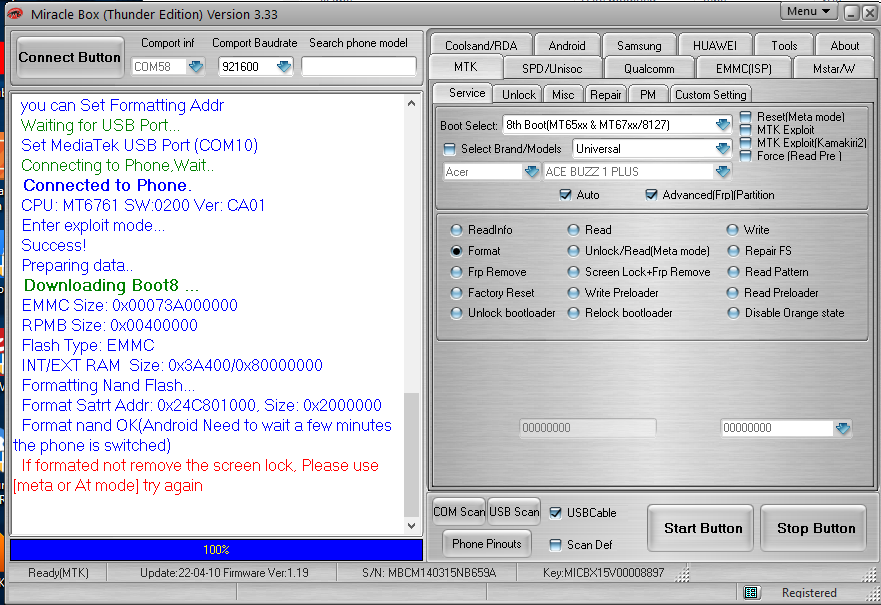This screenshot has width=881, height=605.
Task: Switch to the Custom Setting sub-tab
Action: pyautogui.click(x=710, y=94)
